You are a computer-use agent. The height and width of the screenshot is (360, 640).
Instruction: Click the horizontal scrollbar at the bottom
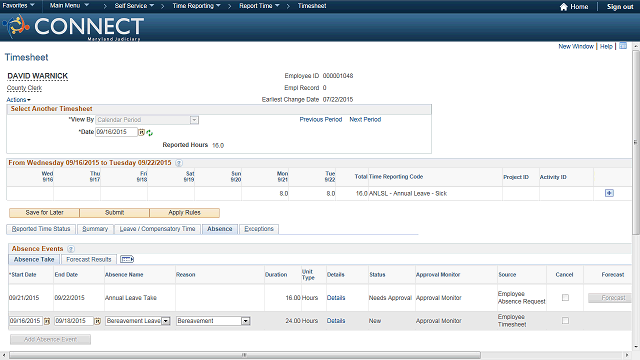(x=245, y=355)
